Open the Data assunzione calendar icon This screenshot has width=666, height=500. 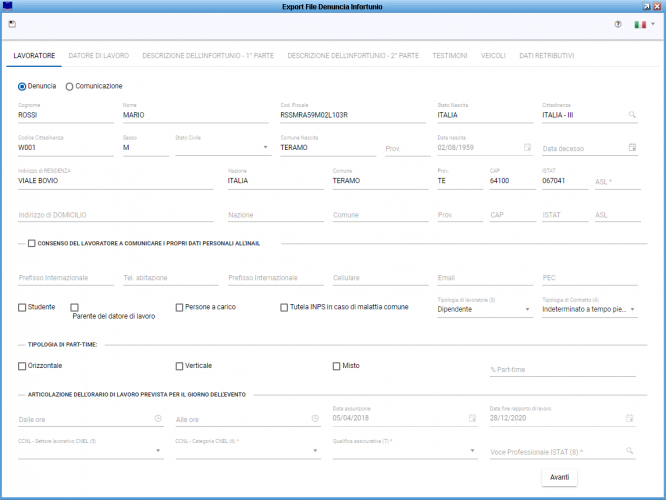(x=474, y=419)
